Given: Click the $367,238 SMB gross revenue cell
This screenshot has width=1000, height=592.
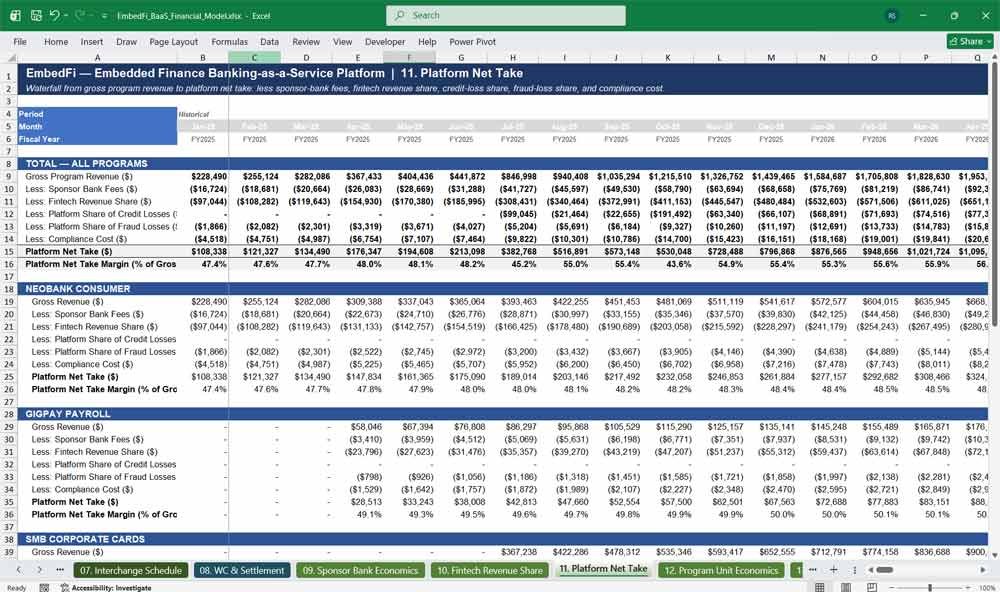Looking at the screenshot, I should (x=513, y=552).
